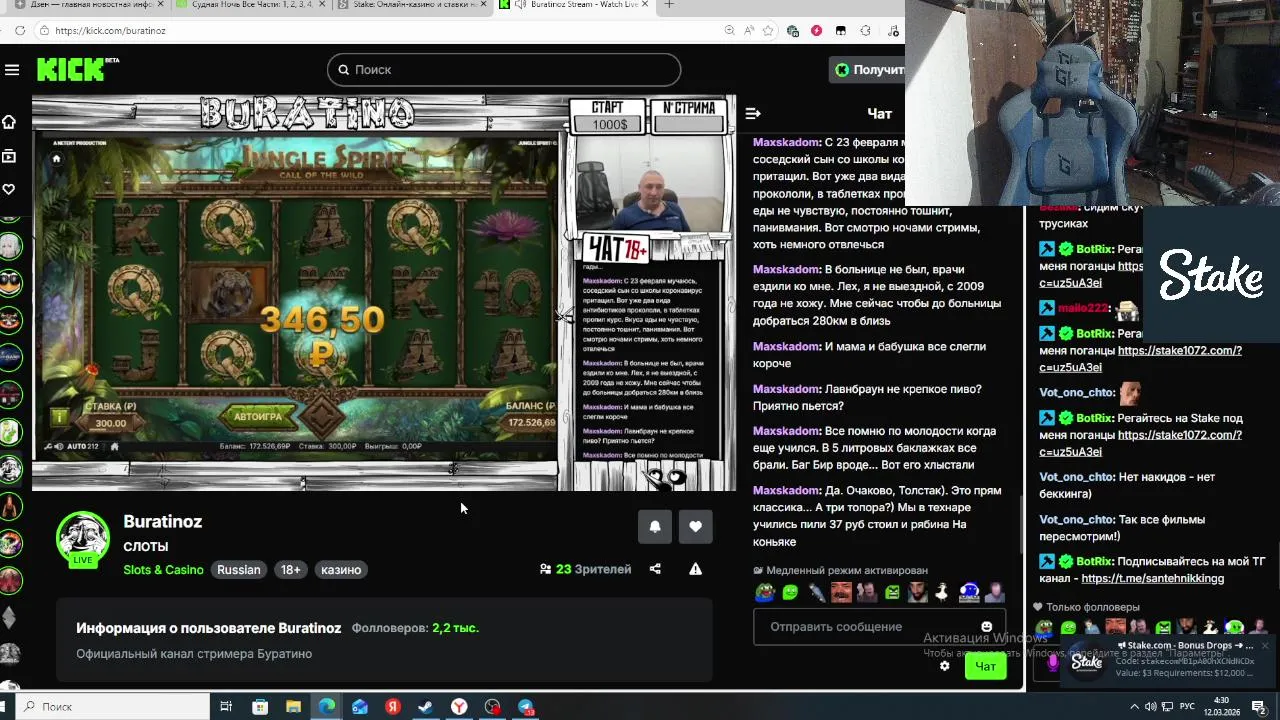
Task: Open Yandex Browser from the taskbar
Action: tap(459, 706)
